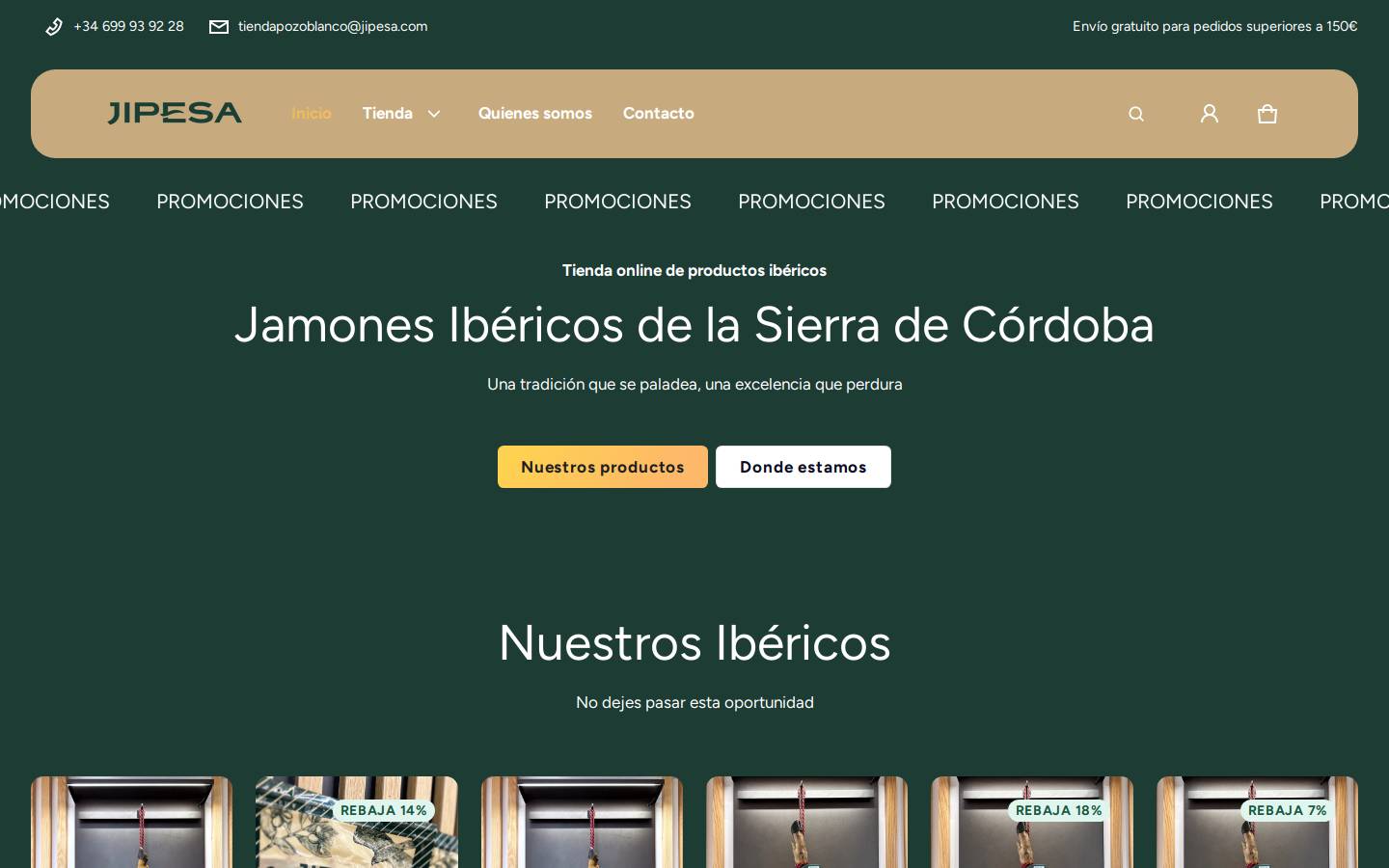The height and width of the screenshot is (868, 1389).
Task: Click the Donde estamos button
Action: click(803, 467)
